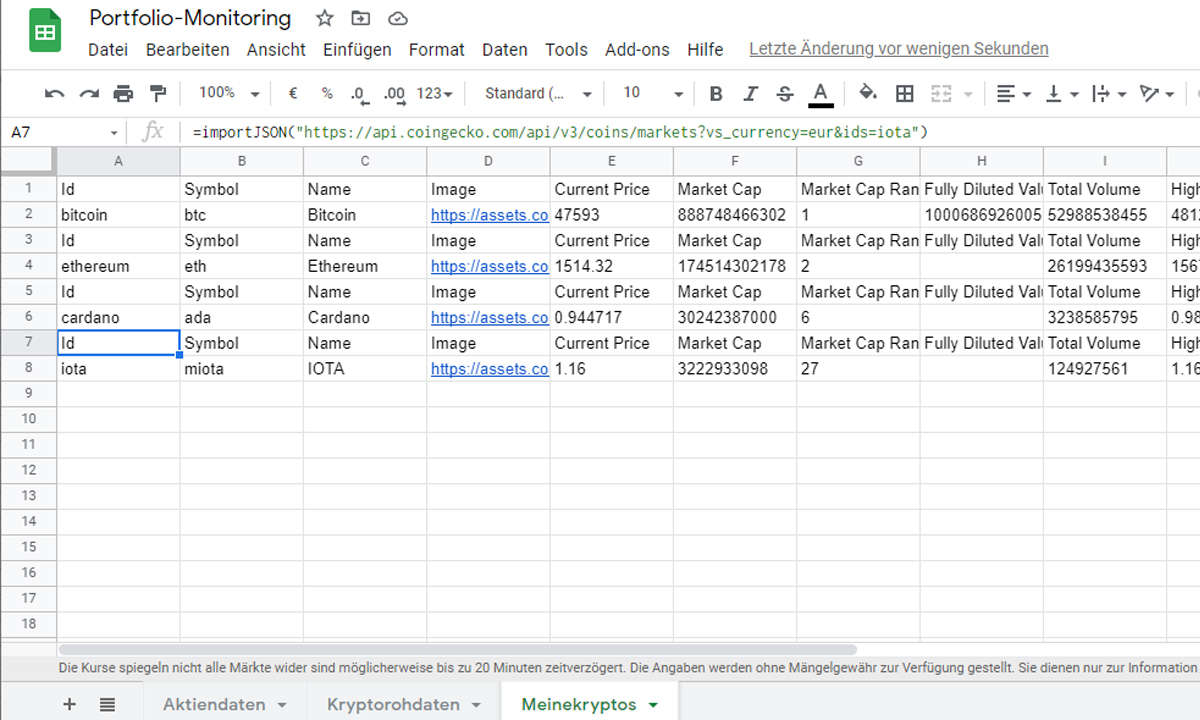The image size is (1200, 720).
Task: Open the Datei menu
Action: click(108, 49)
